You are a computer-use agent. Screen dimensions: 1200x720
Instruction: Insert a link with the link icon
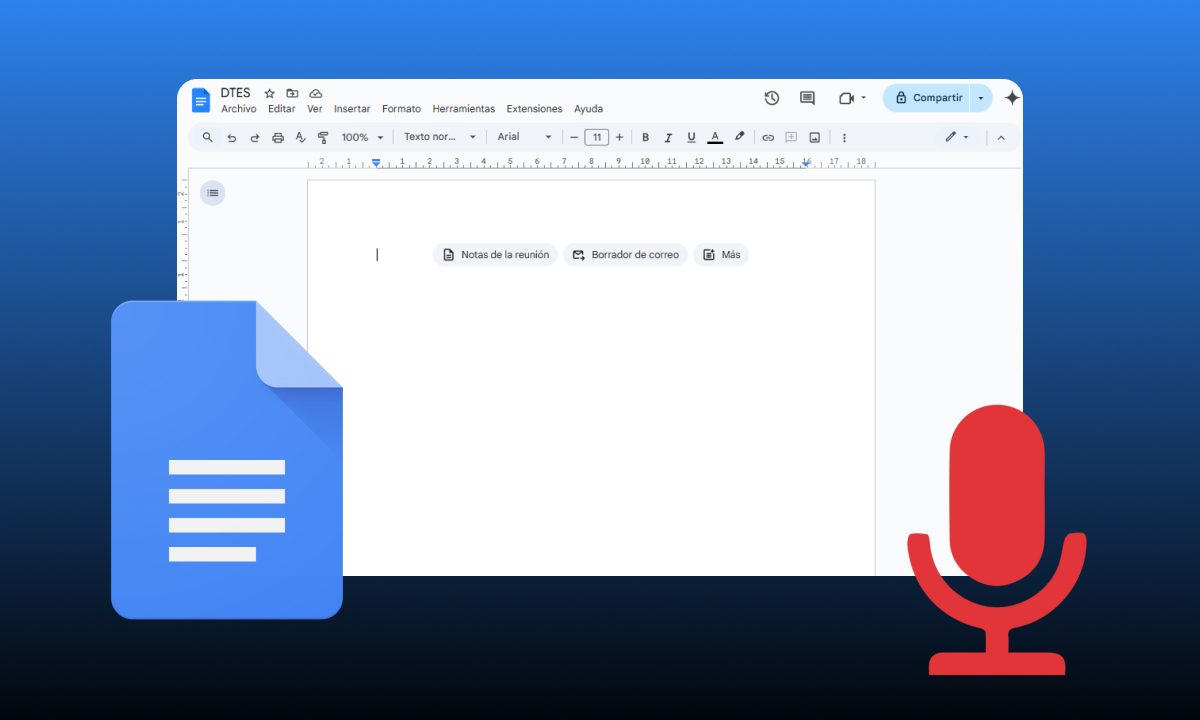768,137
